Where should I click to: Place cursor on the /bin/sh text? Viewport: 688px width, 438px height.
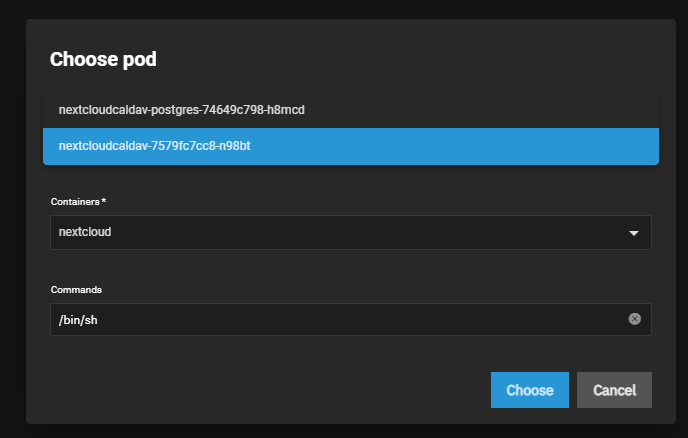click(79, 319)
